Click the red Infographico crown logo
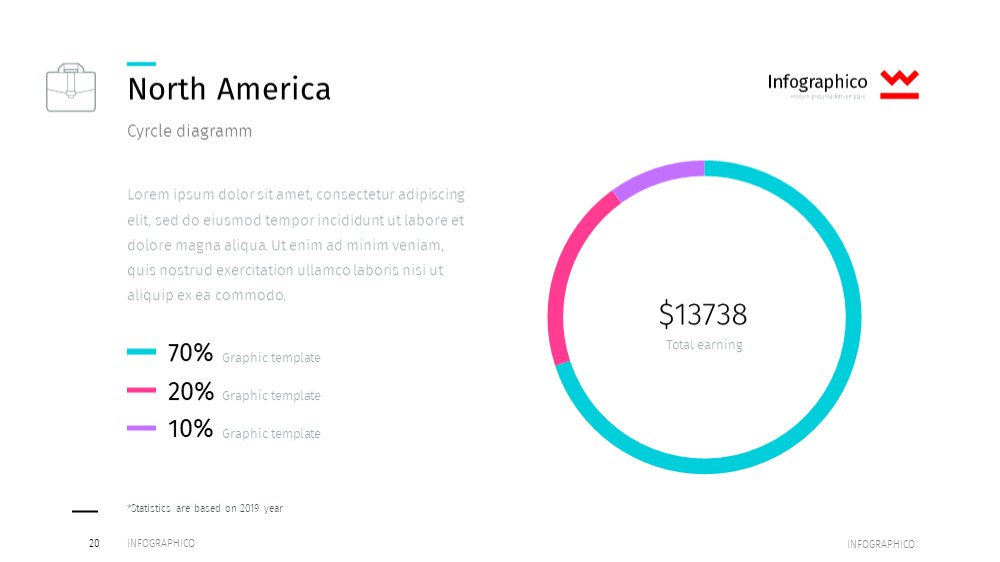1000x562 pixels. click(899, 85)
